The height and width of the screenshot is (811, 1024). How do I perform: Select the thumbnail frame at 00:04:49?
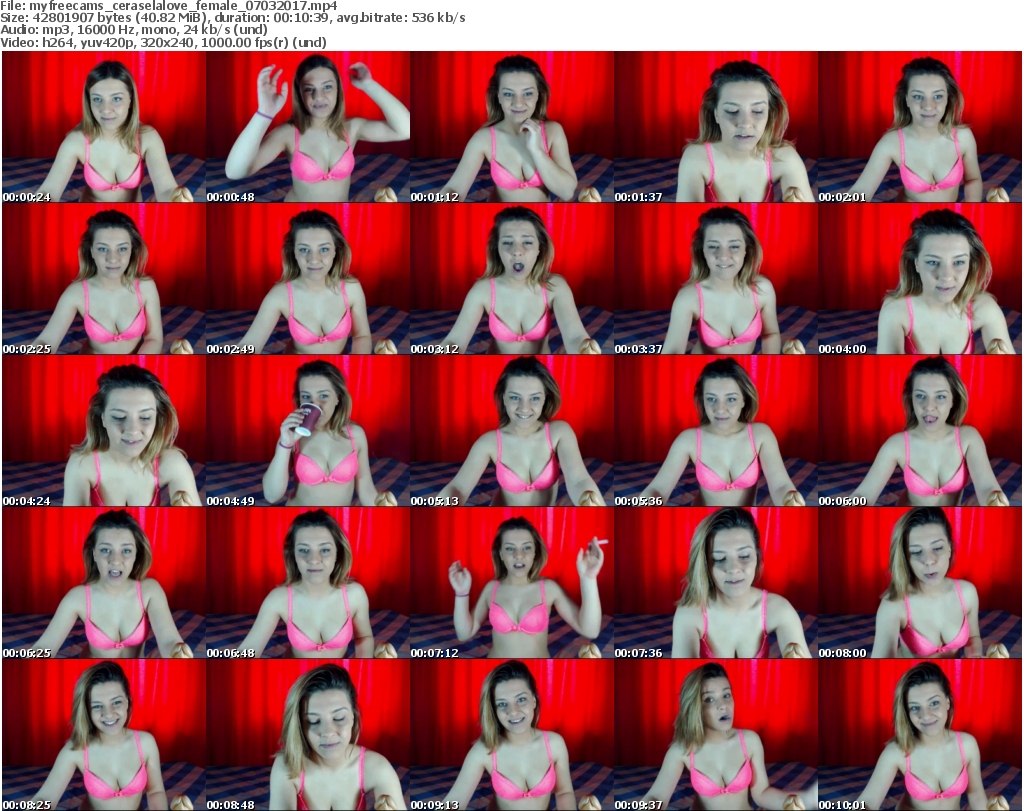tap(308, 431)
